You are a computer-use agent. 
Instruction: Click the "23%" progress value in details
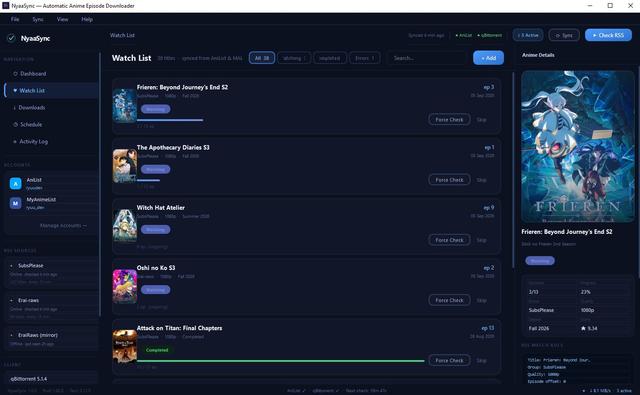coord(586,292)
